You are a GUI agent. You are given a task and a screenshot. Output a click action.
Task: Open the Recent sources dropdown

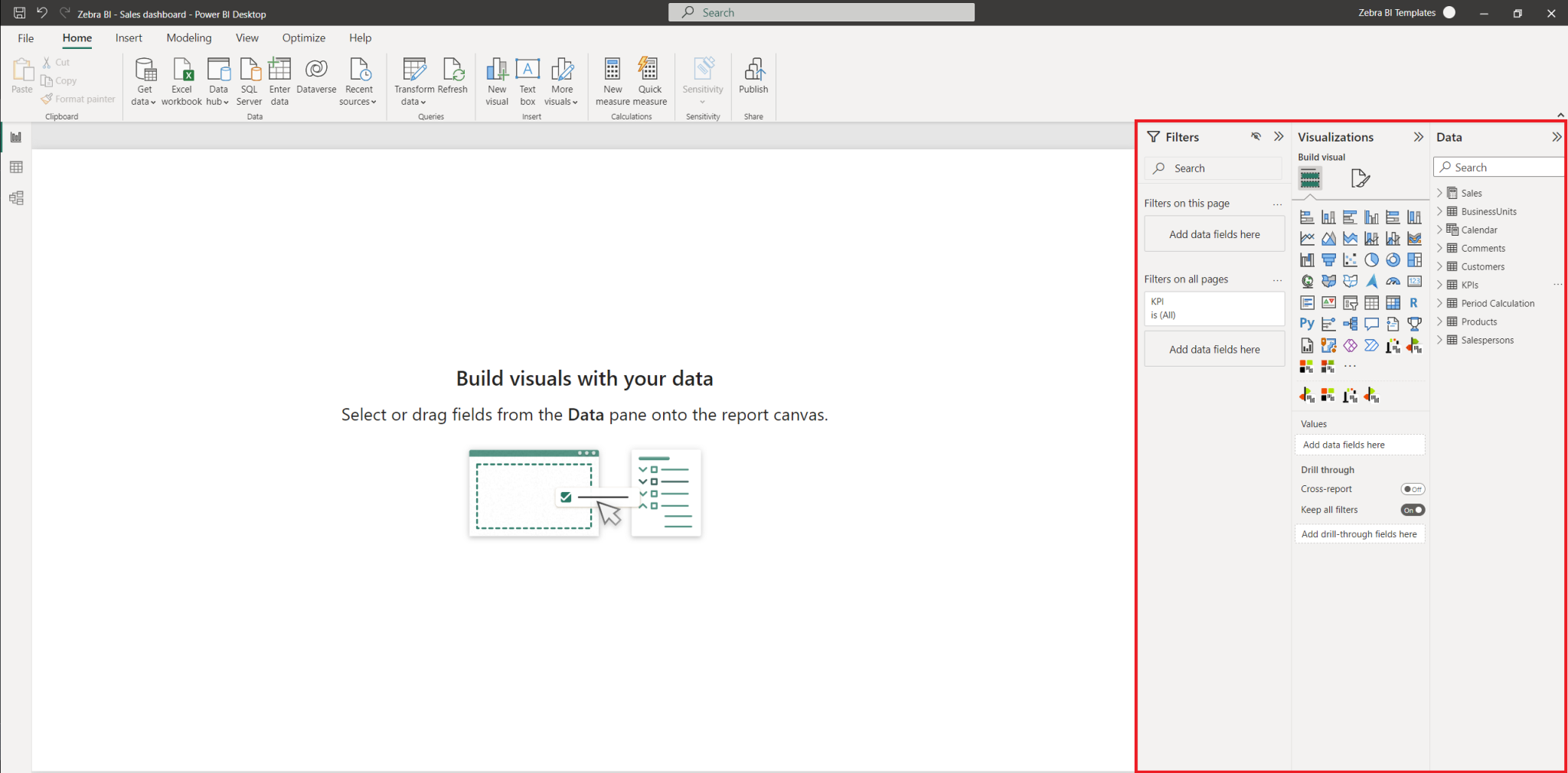[358, 82]
